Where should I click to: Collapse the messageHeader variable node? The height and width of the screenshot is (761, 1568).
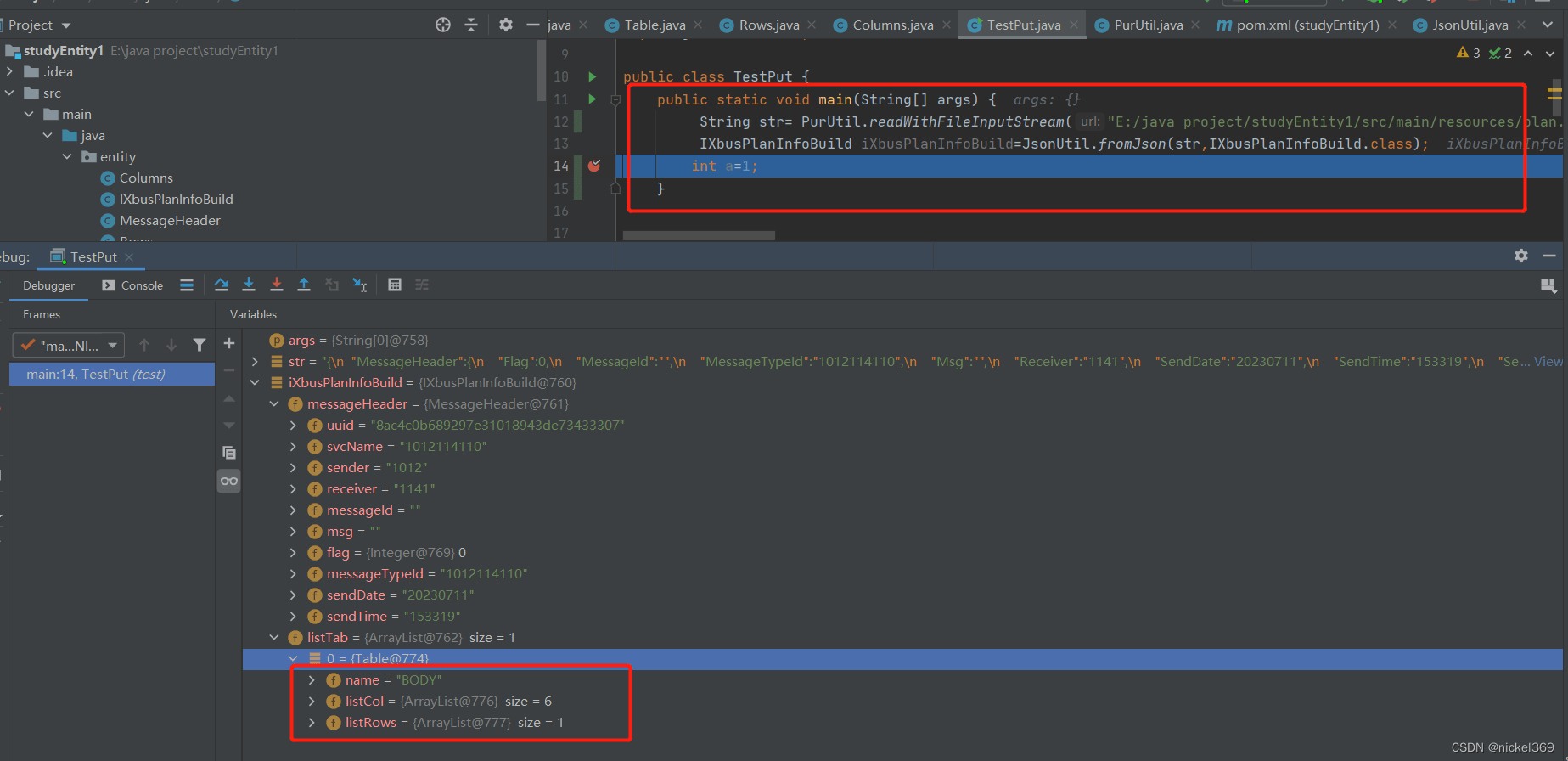(x=274, y=404)
